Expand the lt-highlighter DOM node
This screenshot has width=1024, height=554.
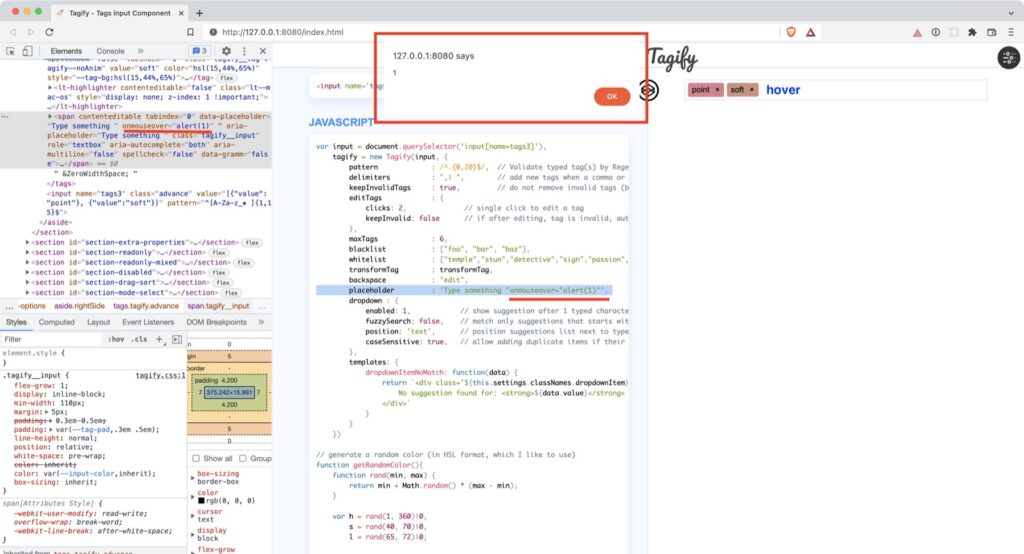point(50,88)
